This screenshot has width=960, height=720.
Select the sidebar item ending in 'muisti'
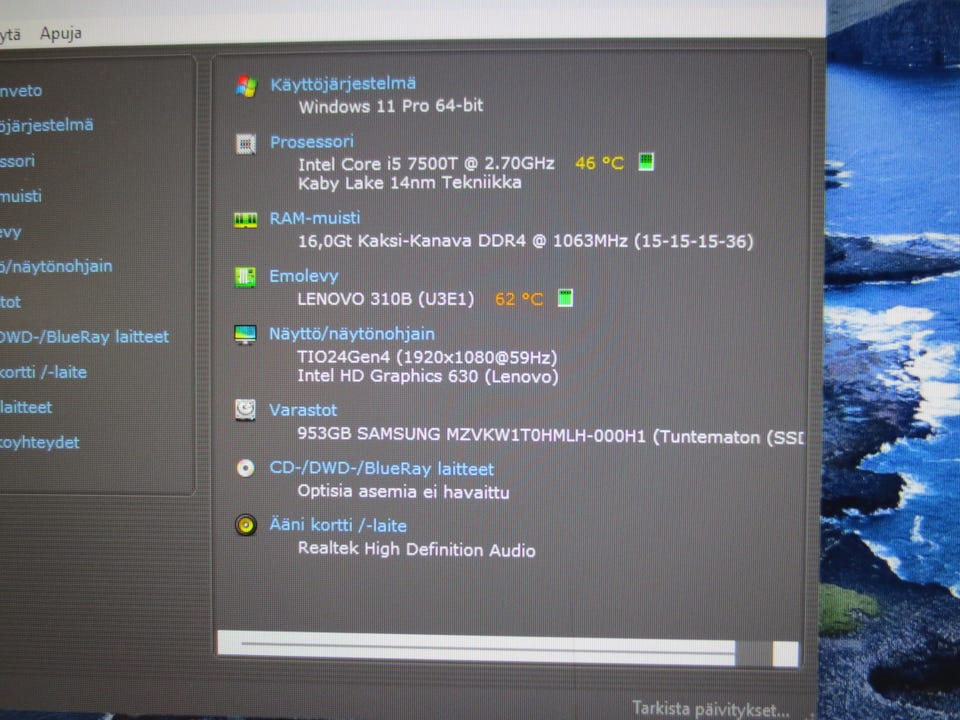(21, 196)
